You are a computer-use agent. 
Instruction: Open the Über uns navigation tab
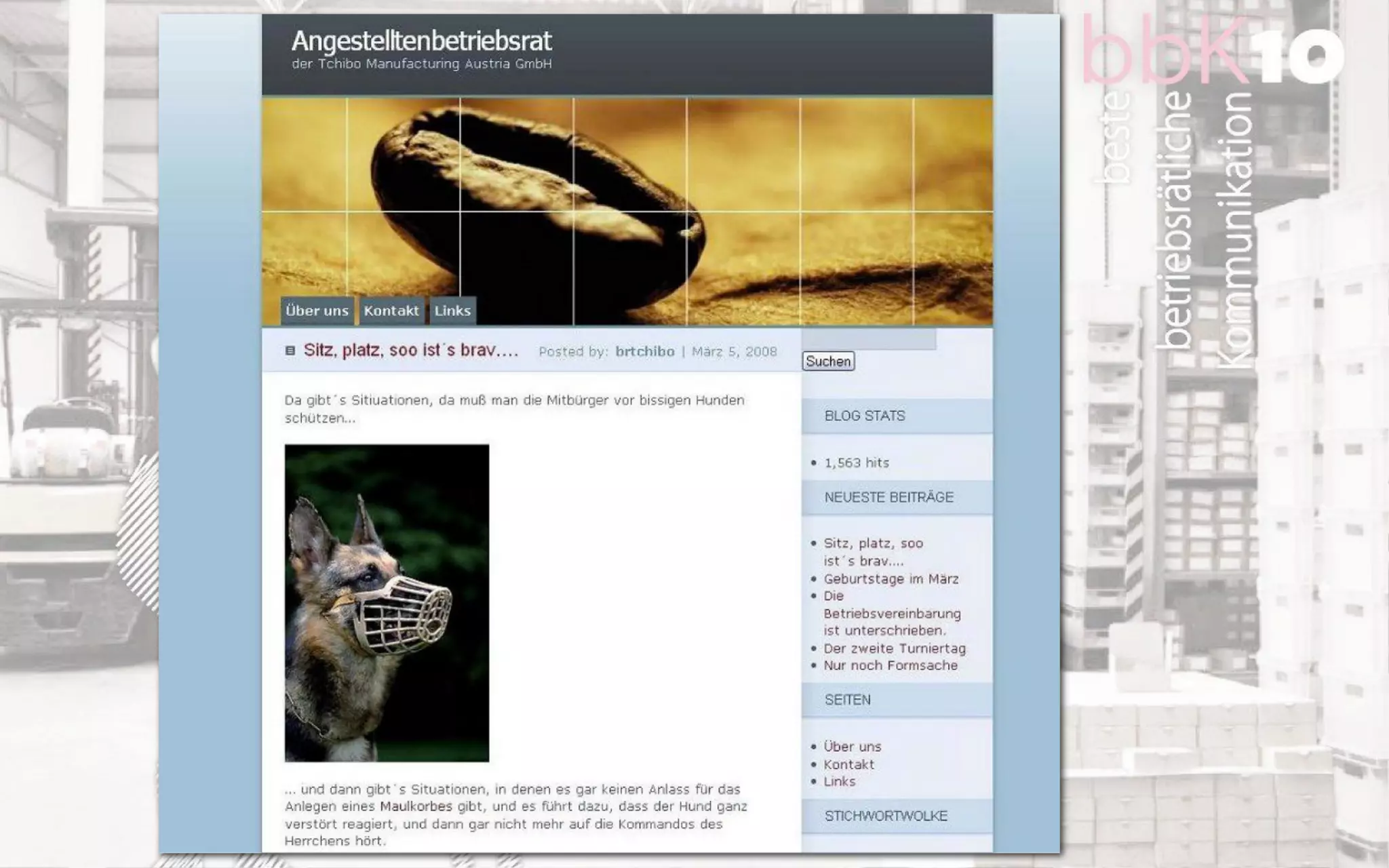coord(317,311)
